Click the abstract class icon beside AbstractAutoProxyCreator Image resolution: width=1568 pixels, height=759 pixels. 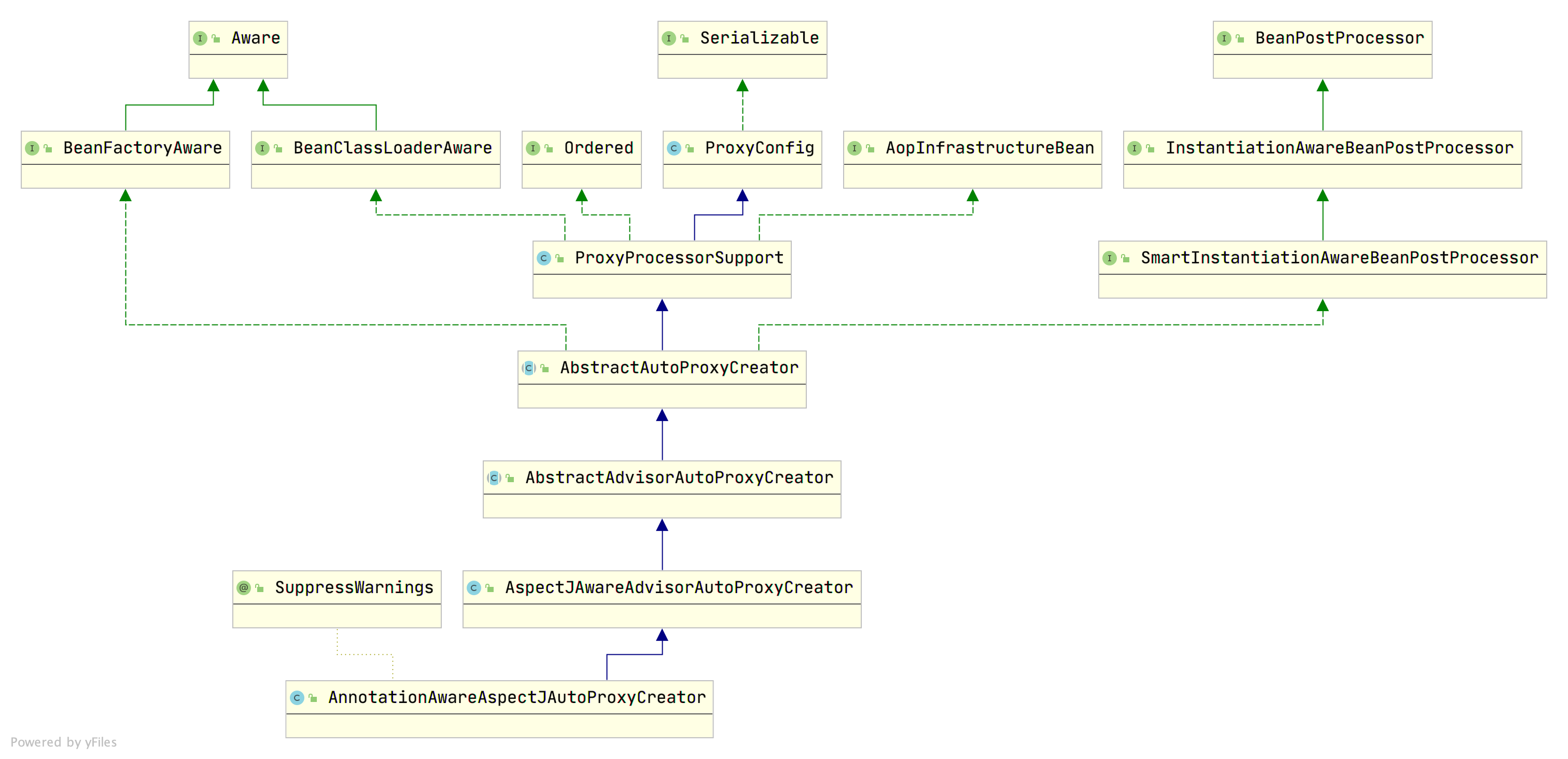528,368
